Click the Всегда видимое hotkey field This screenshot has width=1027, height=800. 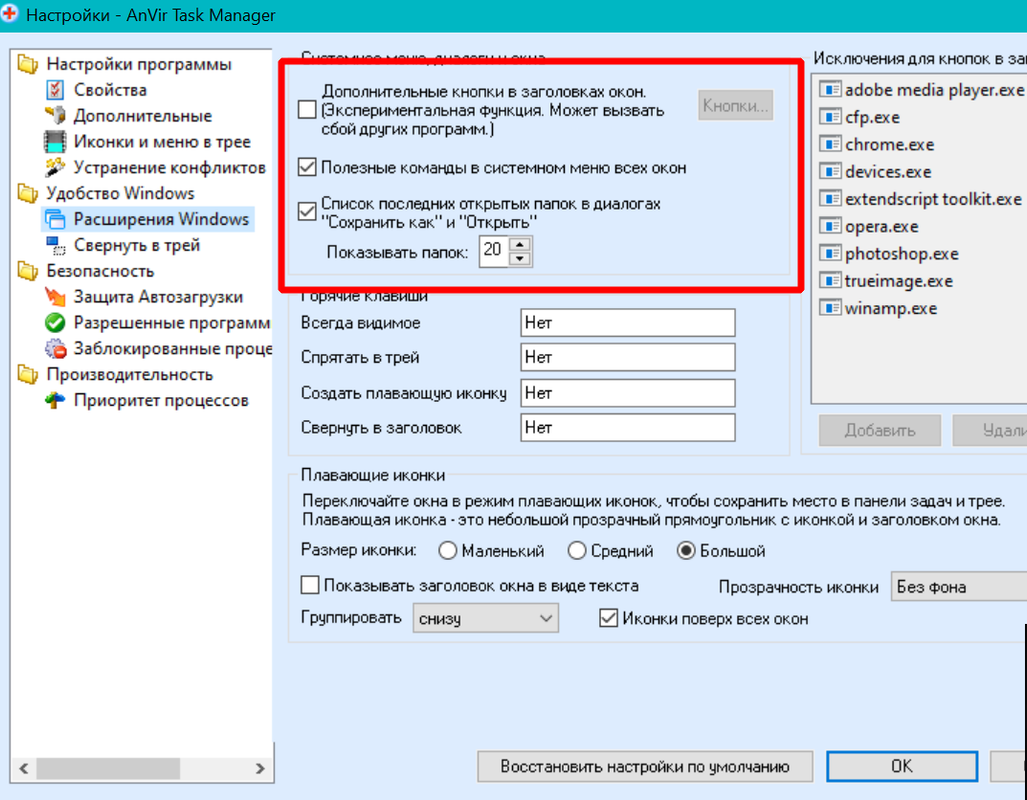click(627, 323)
